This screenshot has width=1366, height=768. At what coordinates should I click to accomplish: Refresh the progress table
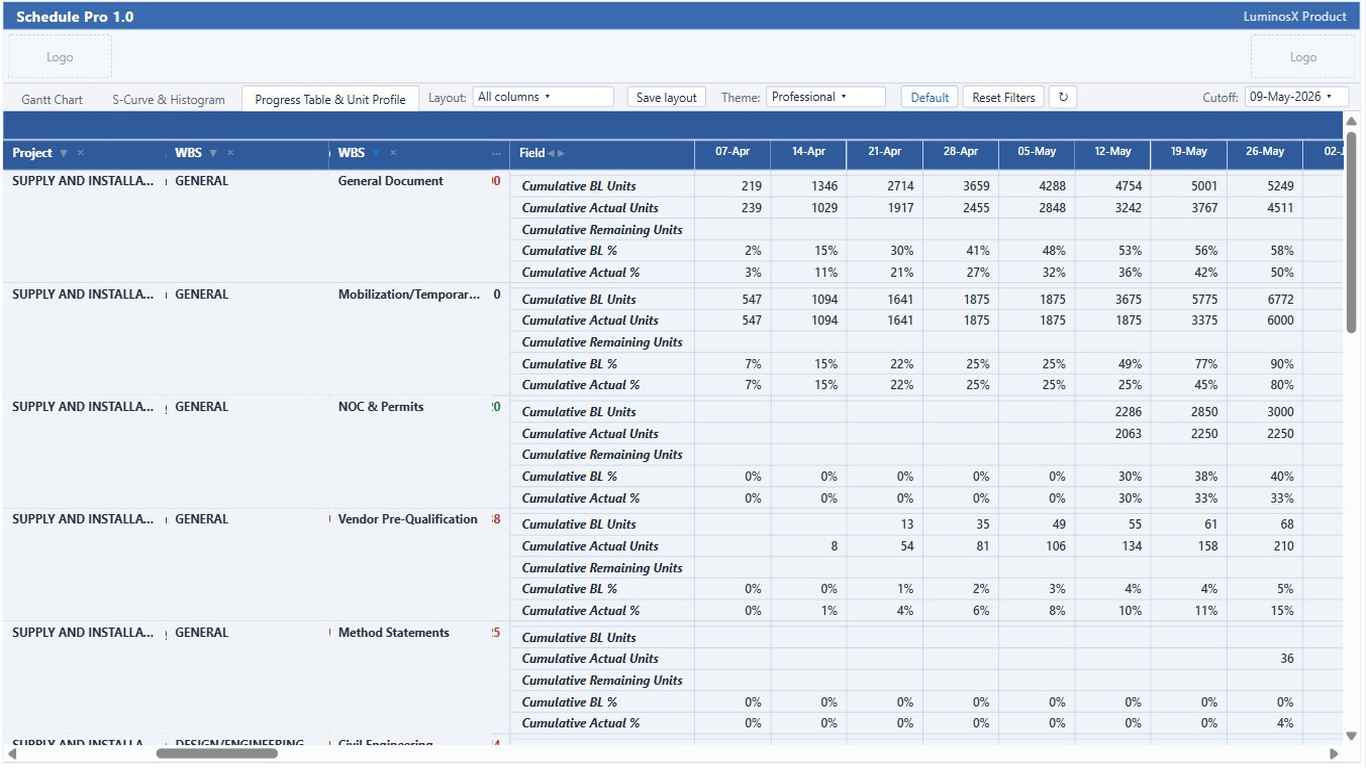1063,97
